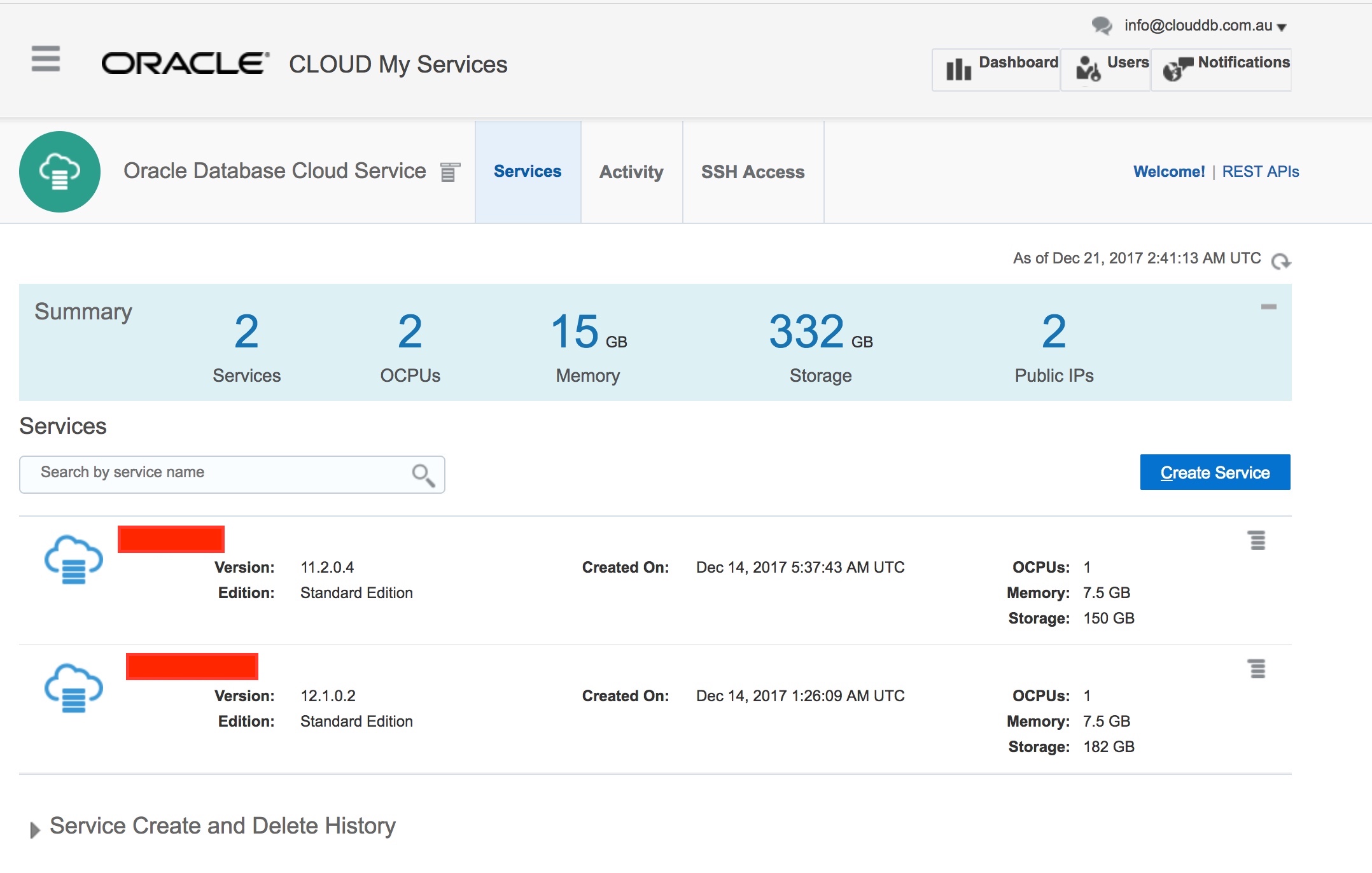This screenshot has height=873, width=1372.
Task: Click the Dashboard button
Action: point(997,69)
